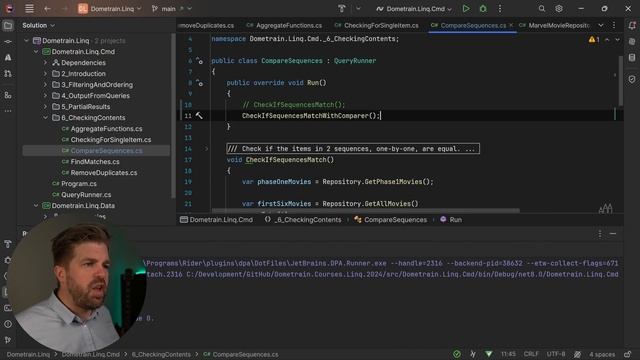Click the 4 spaces indent setting
The width and height of the screenshot is (640, 360).
coord(602,354)
